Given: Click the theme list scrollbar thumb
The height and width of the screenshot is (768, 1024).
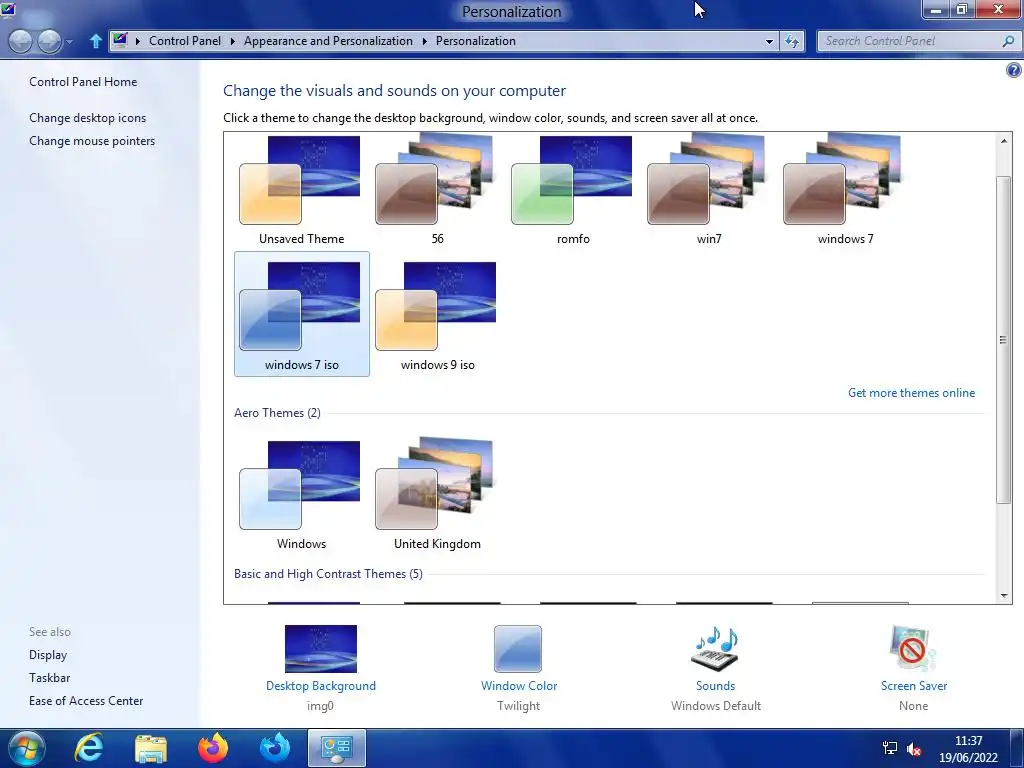Looking at the screenshot, I should (x=1004, y=339).
